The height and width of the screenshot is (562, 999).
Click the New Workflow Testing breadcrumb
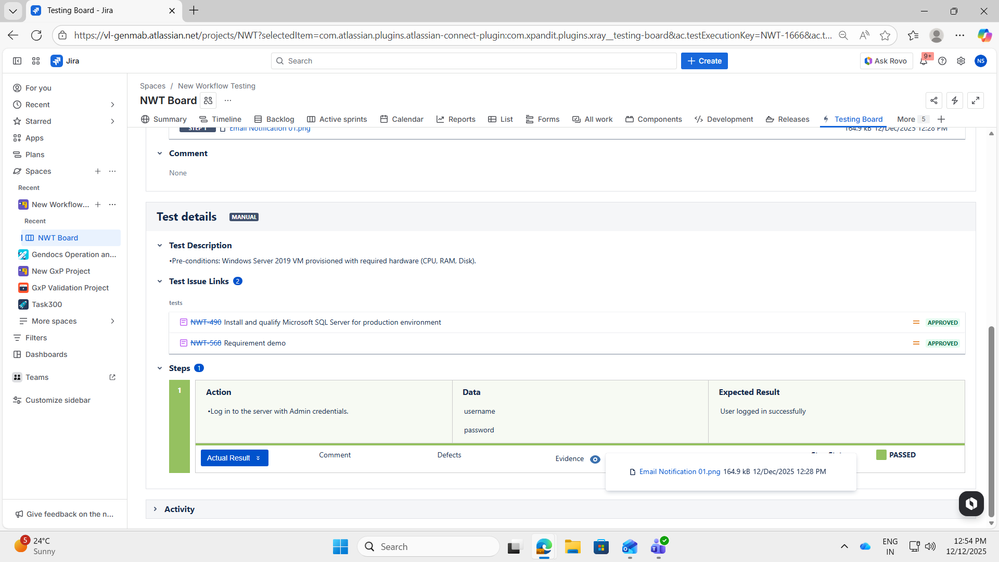(x=217, y=86)
